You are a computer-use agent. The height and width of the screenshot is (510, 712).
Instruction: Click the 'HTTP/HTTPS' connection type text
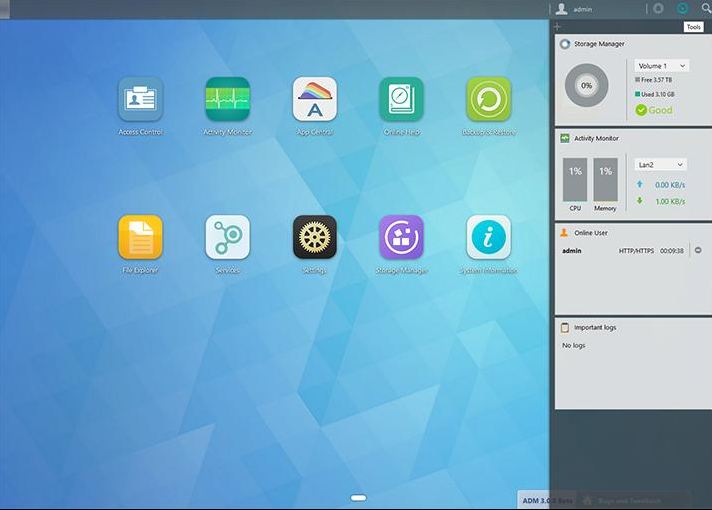pyautogui.click(x=636, y=251)
